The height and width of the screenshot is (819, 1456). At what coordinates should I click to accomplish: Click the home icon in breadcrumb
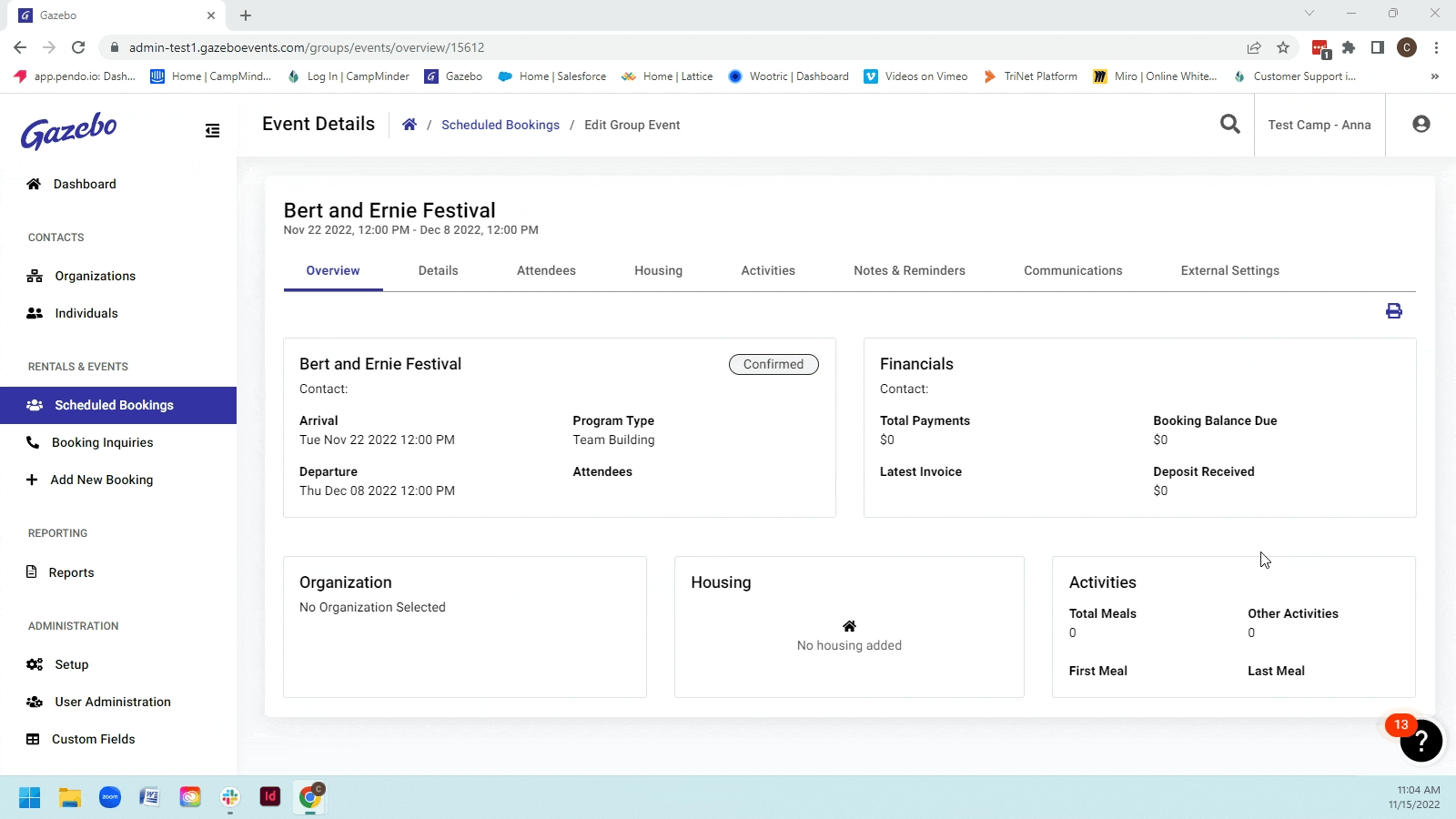[x=409, y=125]
